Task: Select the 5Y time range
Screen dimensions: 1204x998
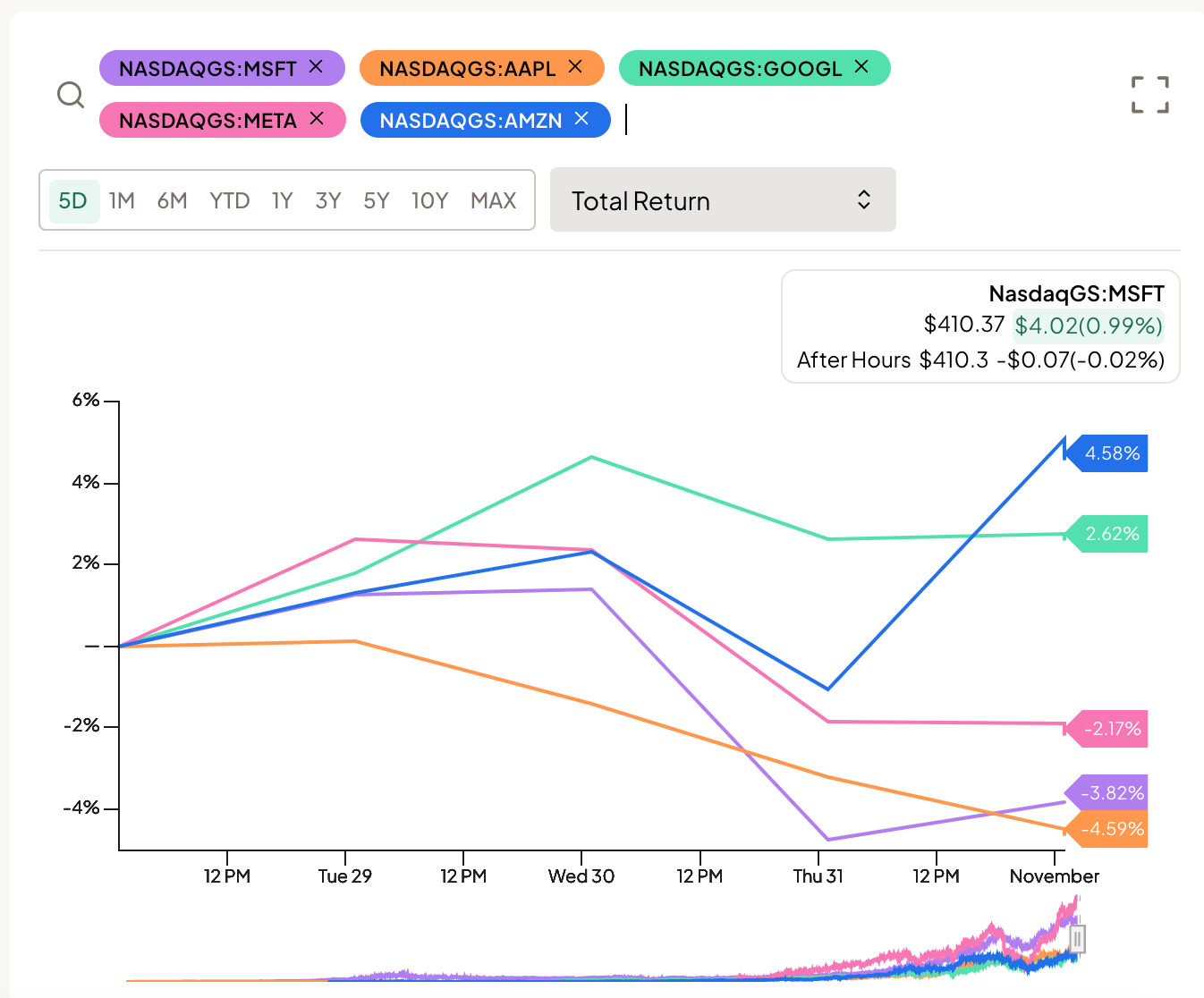Action: coord(377,200)
